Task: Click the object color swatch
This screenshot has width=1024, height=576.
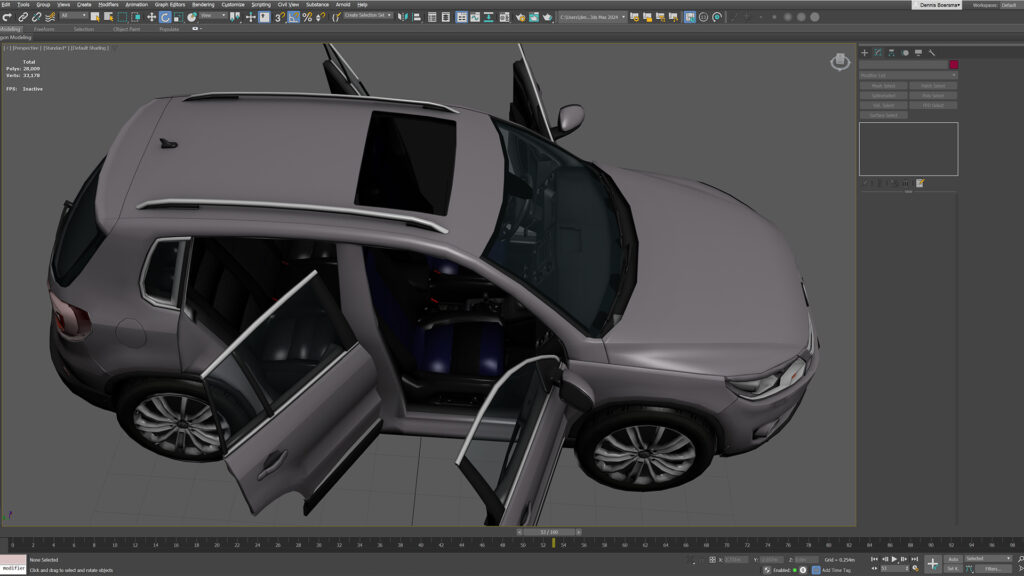Action: pos(953,64)
